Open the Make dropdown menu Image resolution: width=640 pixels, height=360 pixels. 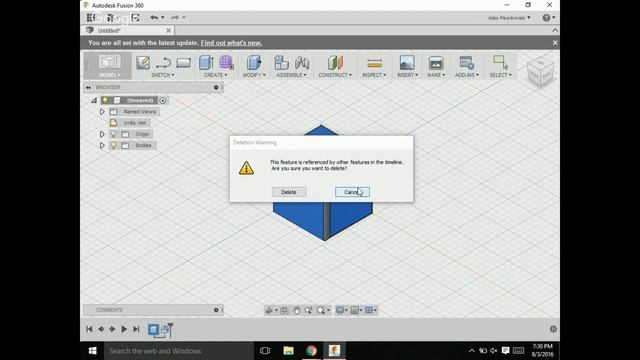436,75
